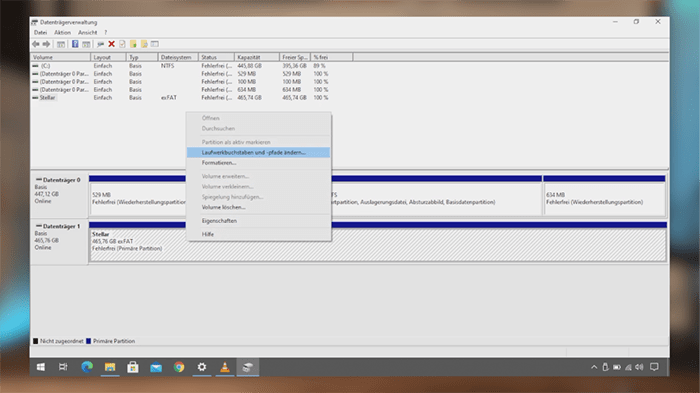Viewport: 700px width, 393px height.
Task: Click the speaker volume tray icon
Action: pos(640,367)
